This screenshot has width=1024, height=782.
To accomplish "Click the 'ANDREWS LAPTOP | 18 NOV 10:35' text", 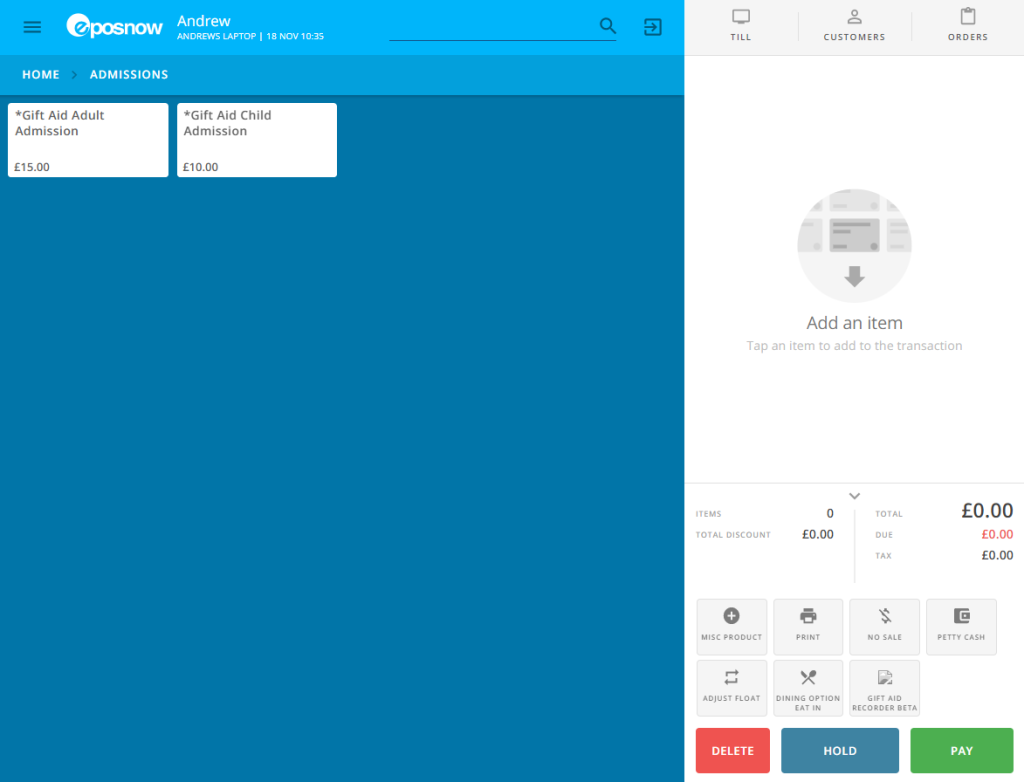I will pos(250,37).
